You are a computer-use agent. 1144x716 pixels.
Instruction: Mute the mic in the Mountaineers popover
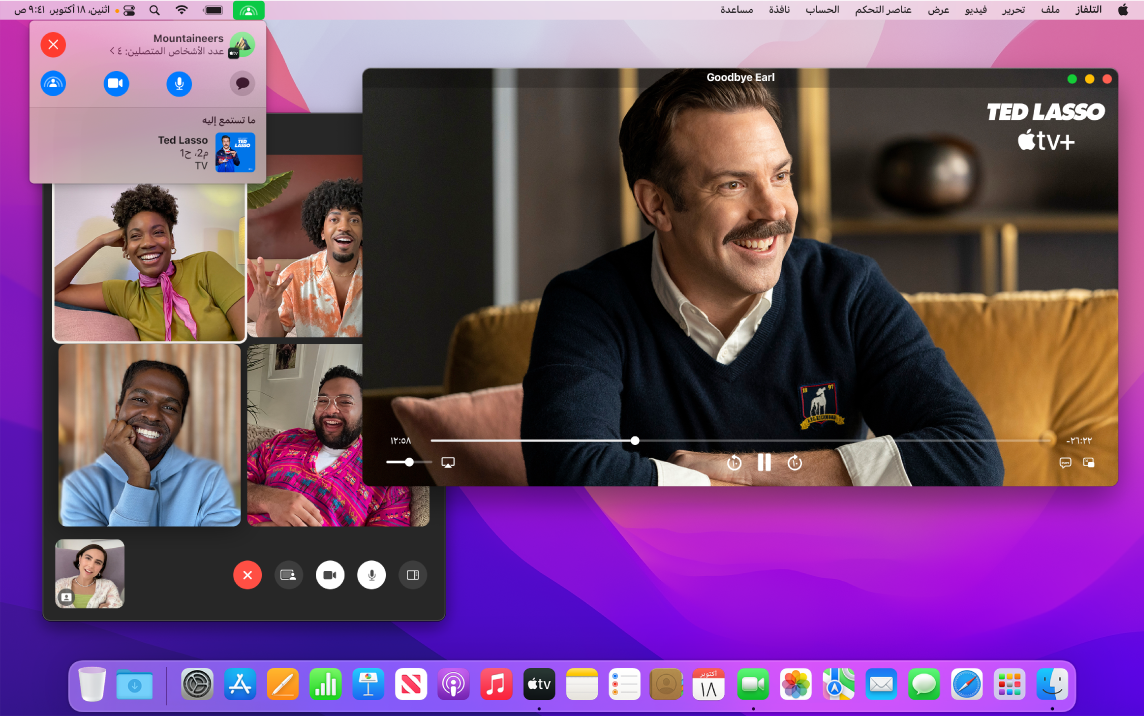coord(179,83)
